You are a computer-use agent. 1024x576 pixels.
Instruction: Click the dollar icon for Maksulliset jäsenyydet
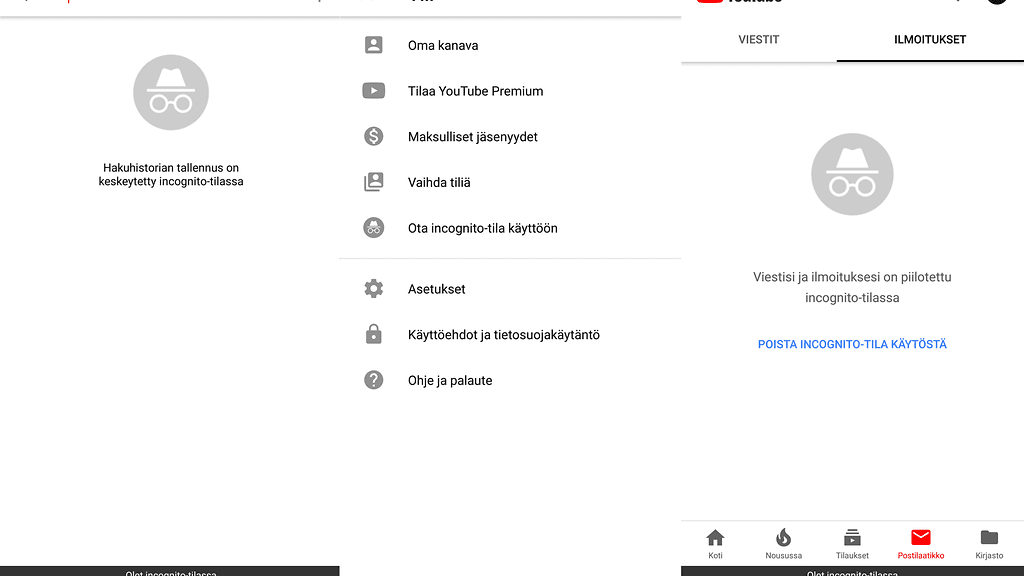374,137
